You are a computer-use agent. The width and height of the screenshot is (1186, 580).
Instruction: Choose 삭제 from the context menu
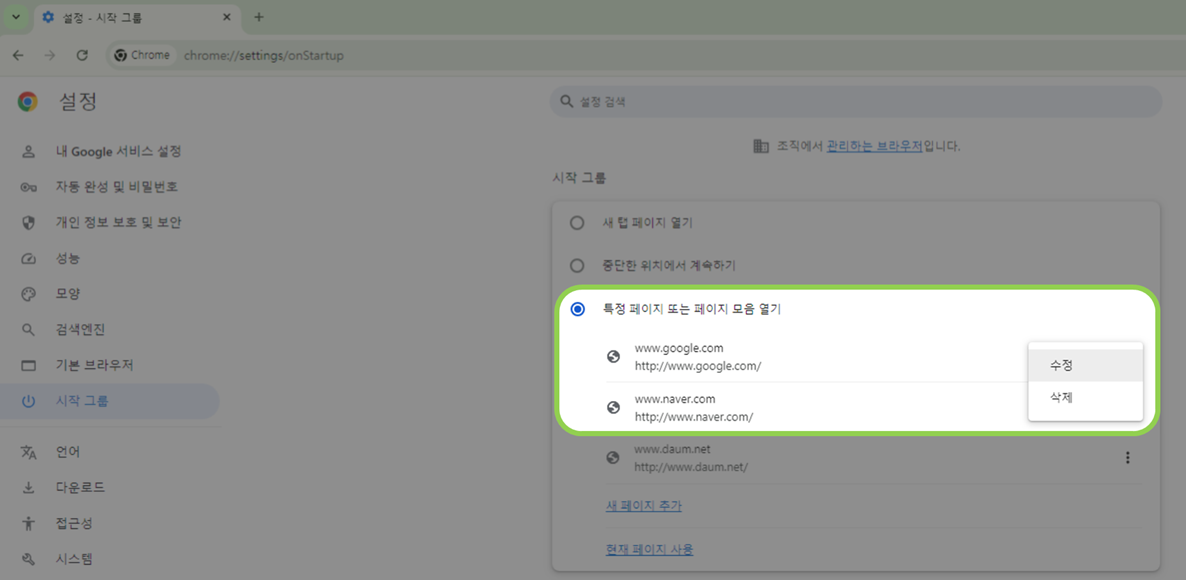(1061, 397)
